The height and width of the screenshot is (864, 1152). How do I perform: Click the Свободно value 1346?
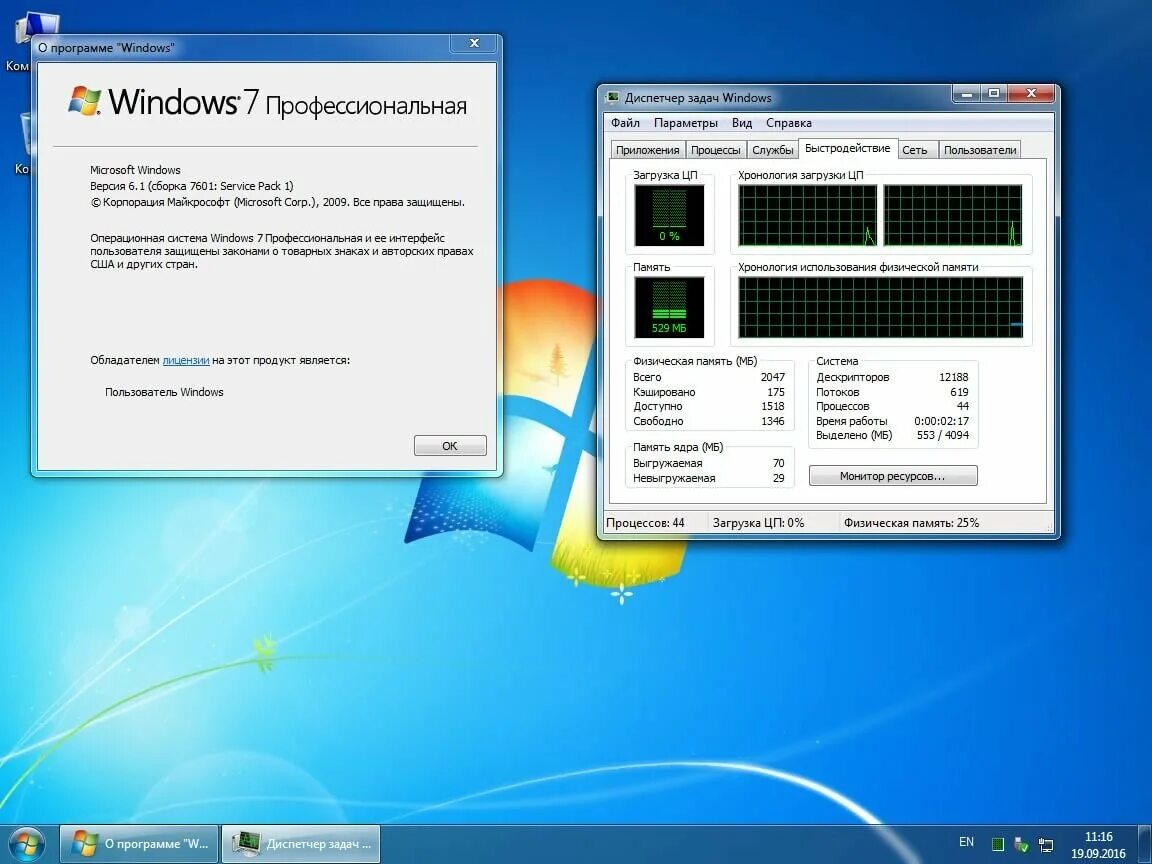[x=772, y=421]
